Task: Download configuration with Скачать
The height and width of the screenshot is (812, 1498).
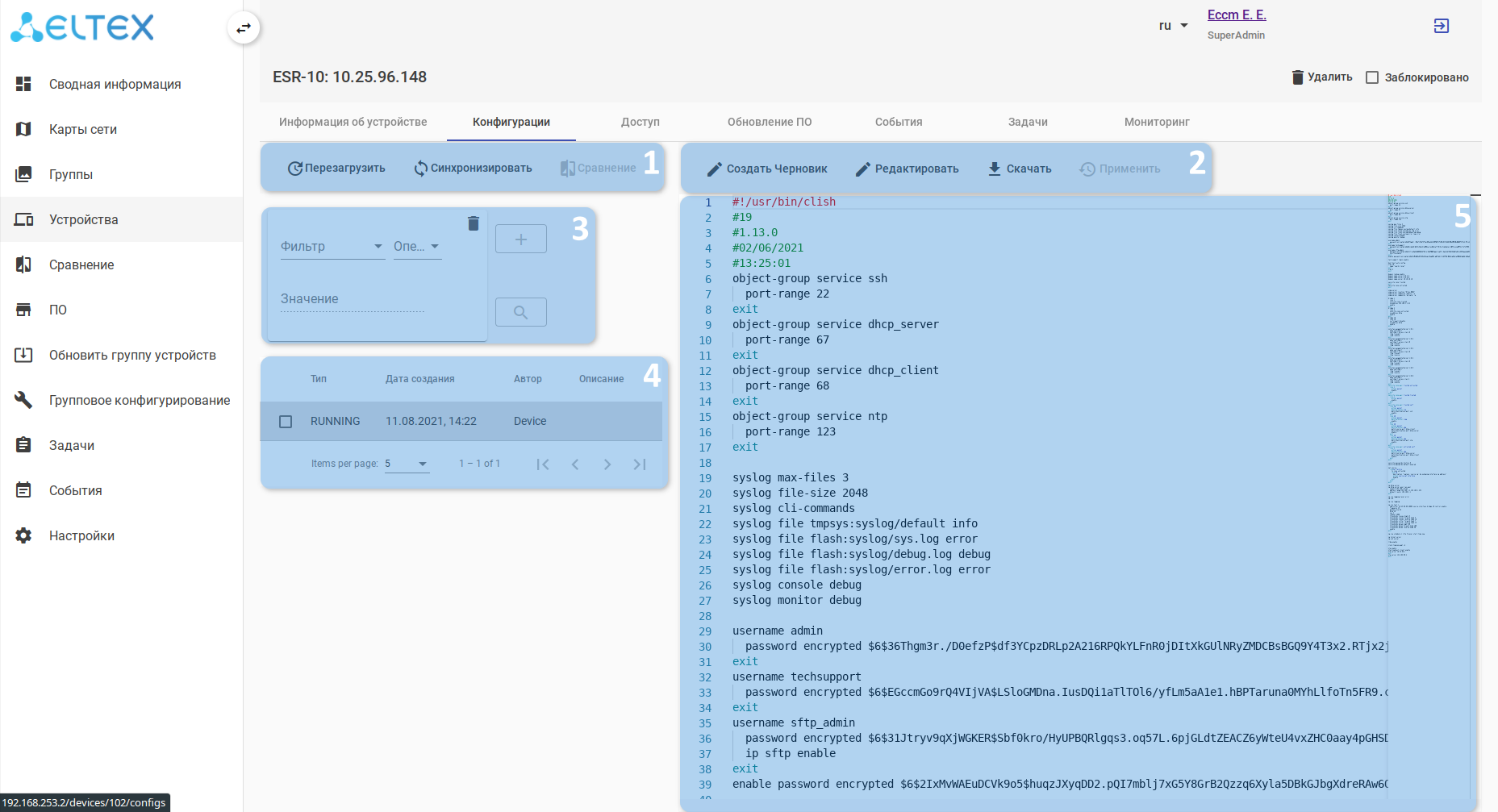Action: pos(1020,169)
